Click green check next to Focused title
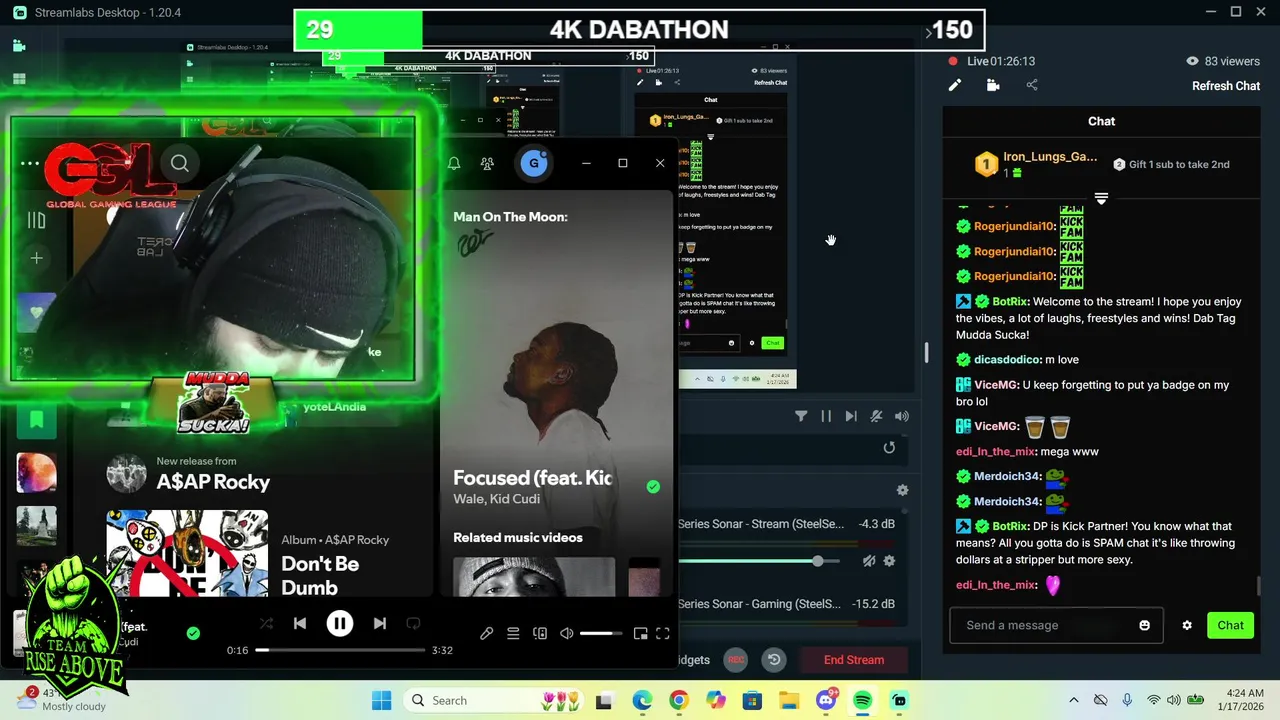Image resolution: width=1280 pixels, height=720 pixels. point(653,487)
